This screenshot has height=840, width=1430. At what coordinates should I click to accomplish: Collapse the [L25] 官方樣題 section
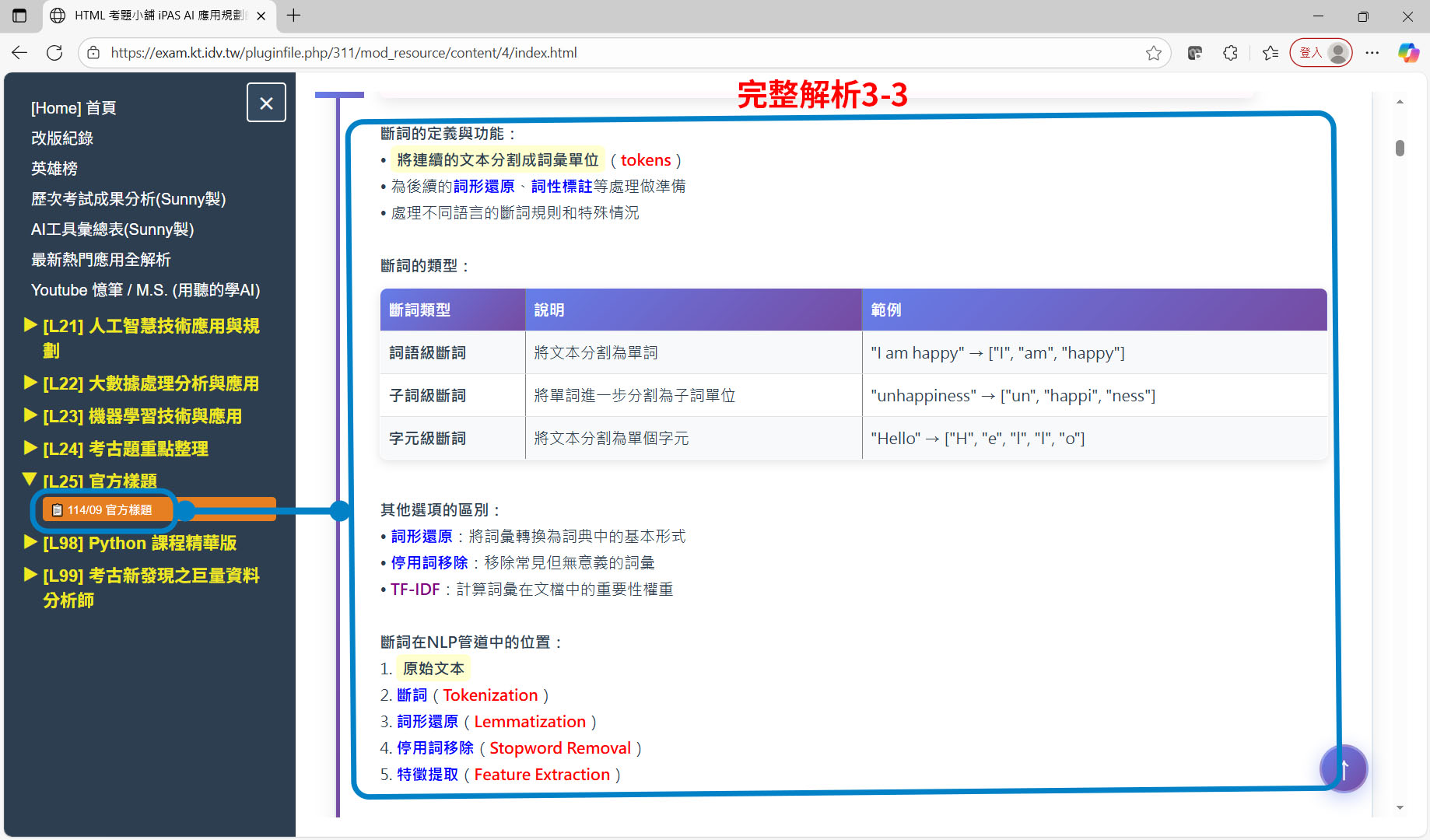click(100, 481)
